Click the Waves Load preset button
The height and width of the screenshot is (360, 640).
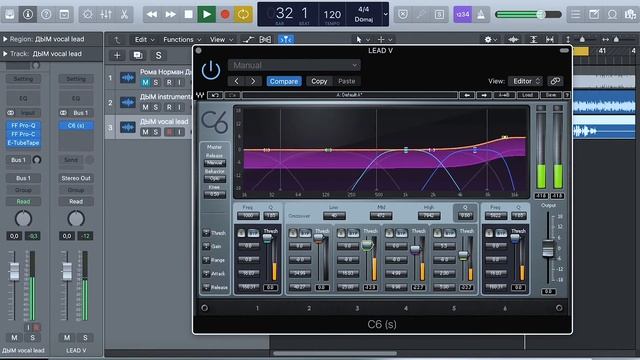point(527,95)
